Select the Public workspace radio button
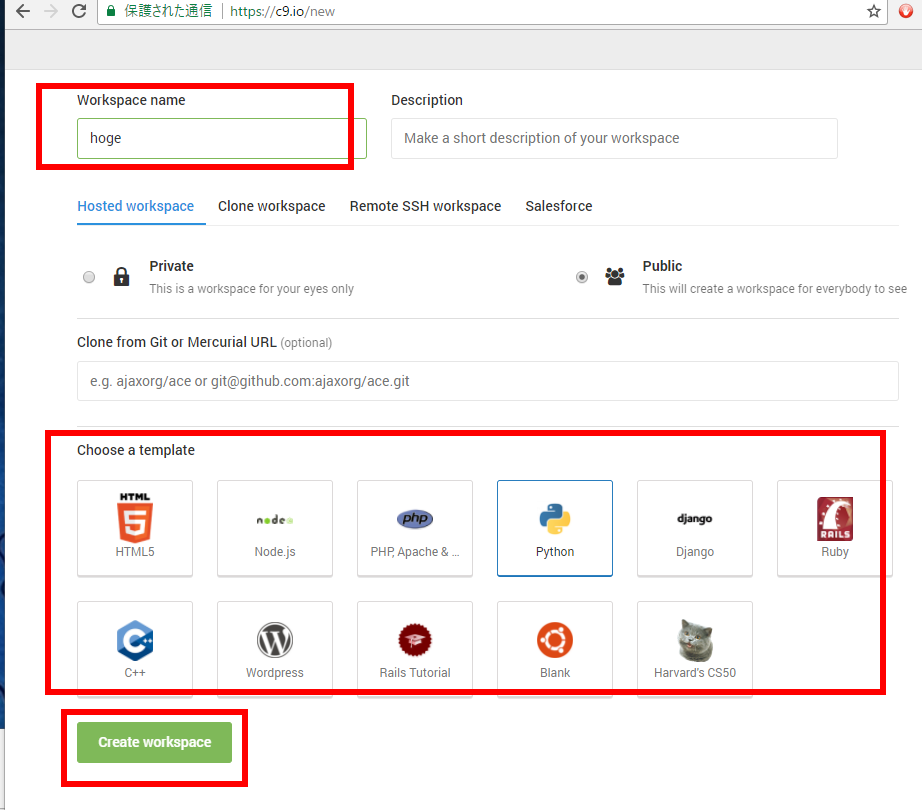The image size is (922, 810). 582,277
